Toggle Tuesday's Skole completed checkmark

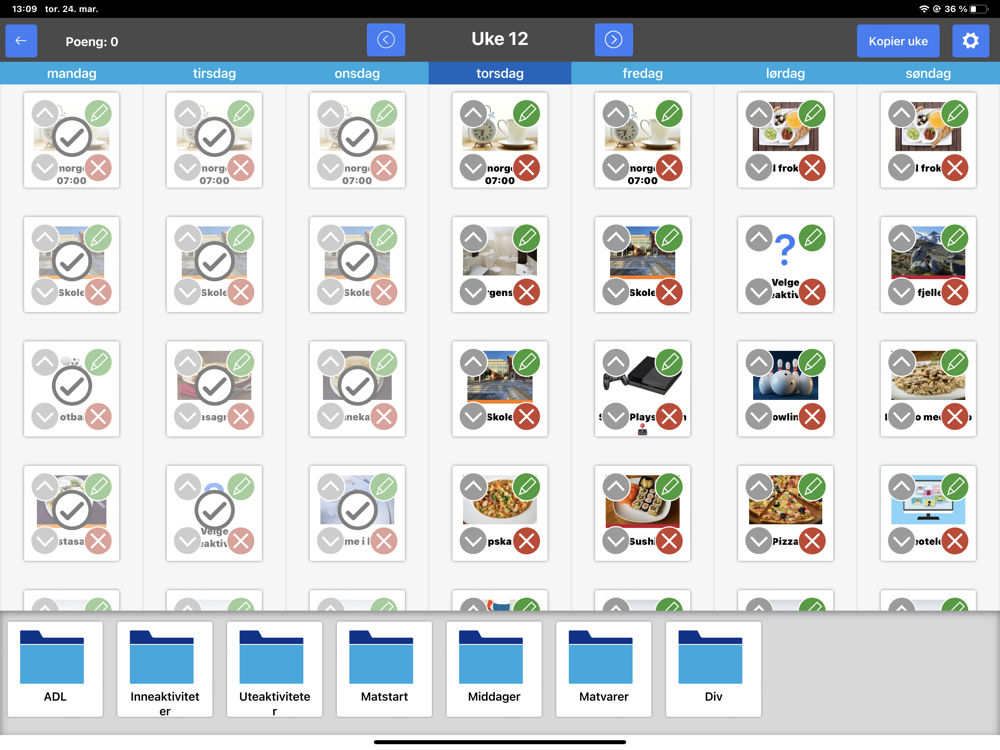(214, 261)
